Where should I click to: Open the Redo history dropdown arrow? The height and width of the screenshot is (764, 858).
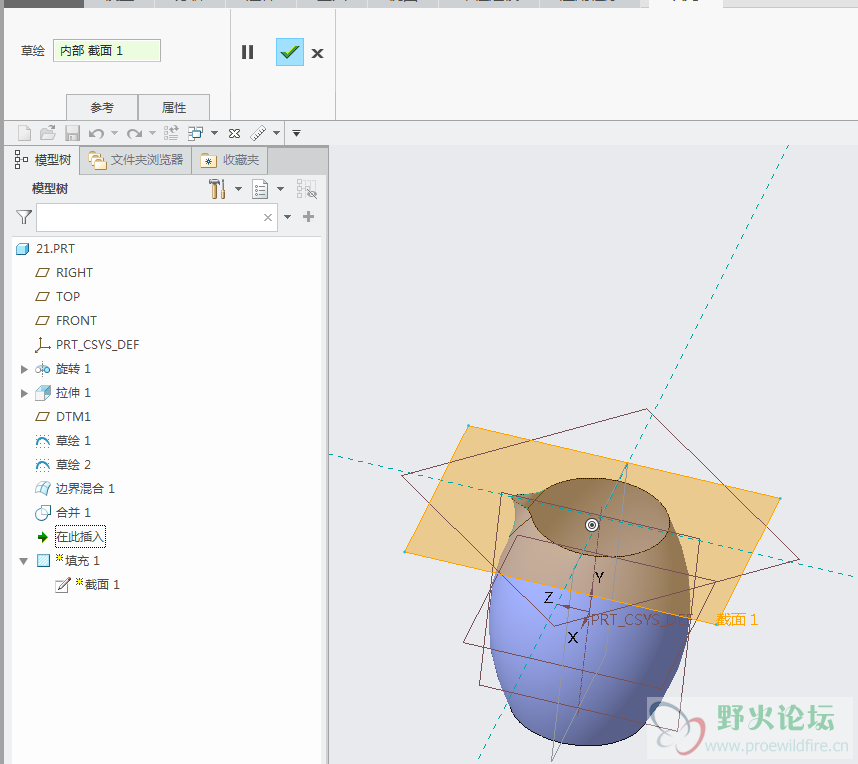pyautogui.click(x=153, y=133)
